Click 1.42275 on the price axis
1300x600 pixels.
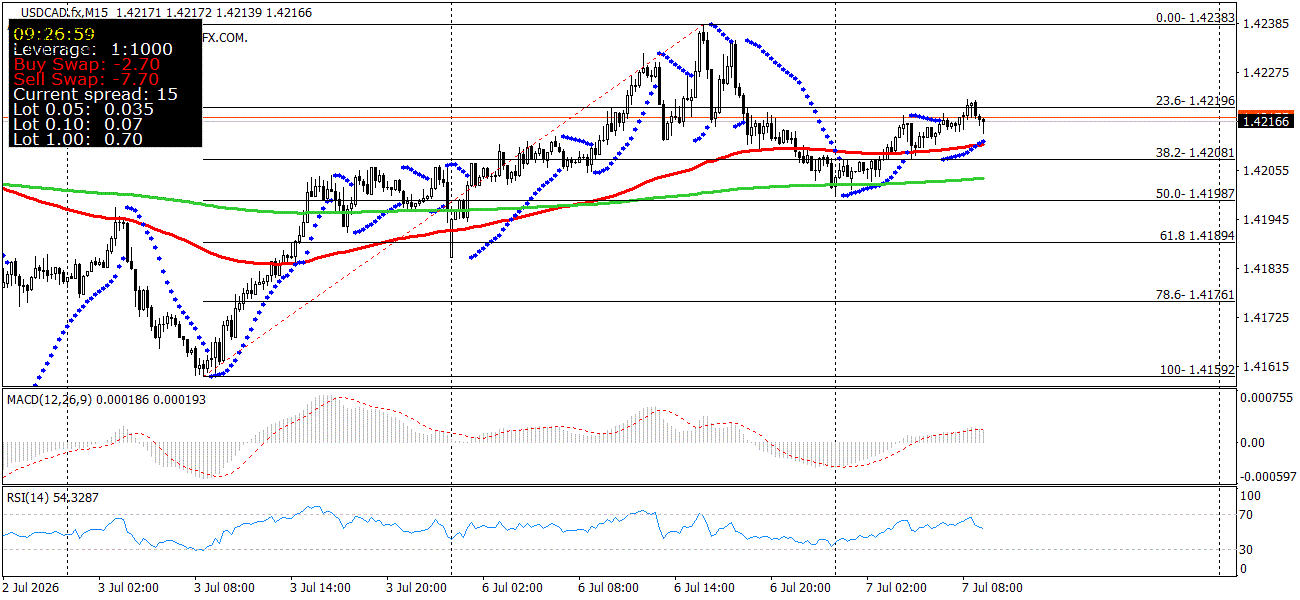tap(1266, 73)
